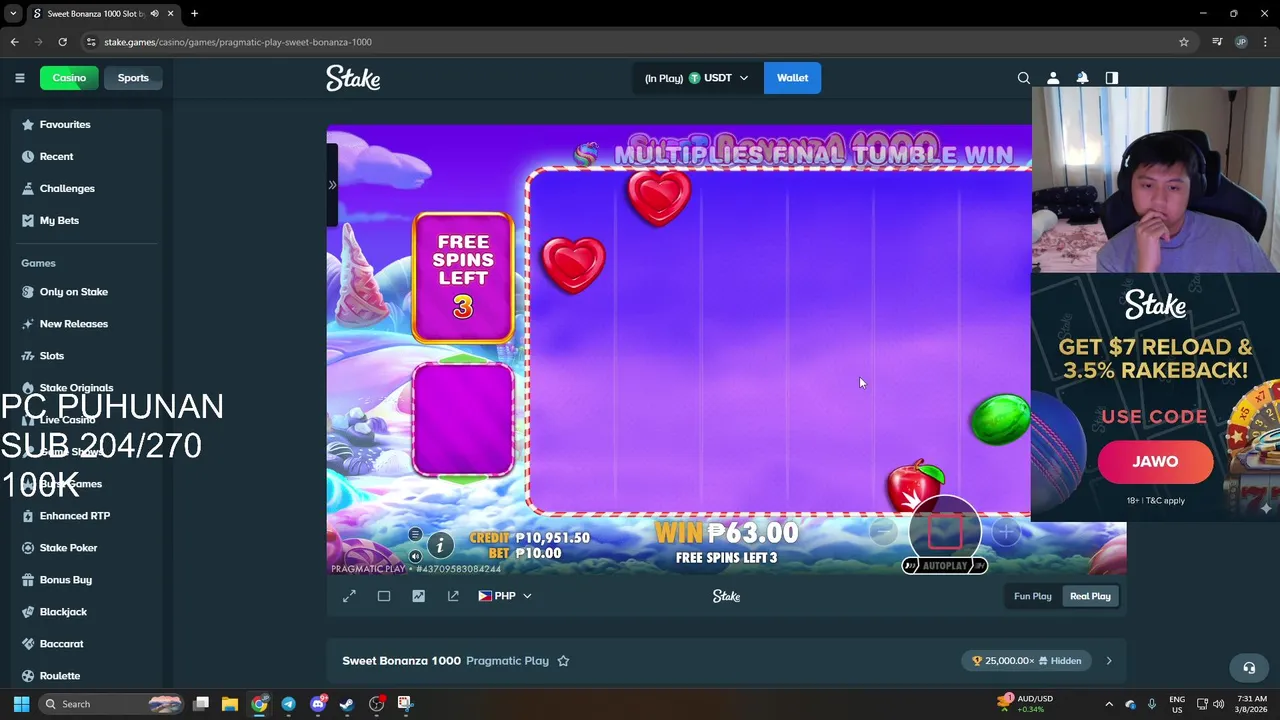Reload the page in Chrome
The image size is (1280, 720).
62,42
